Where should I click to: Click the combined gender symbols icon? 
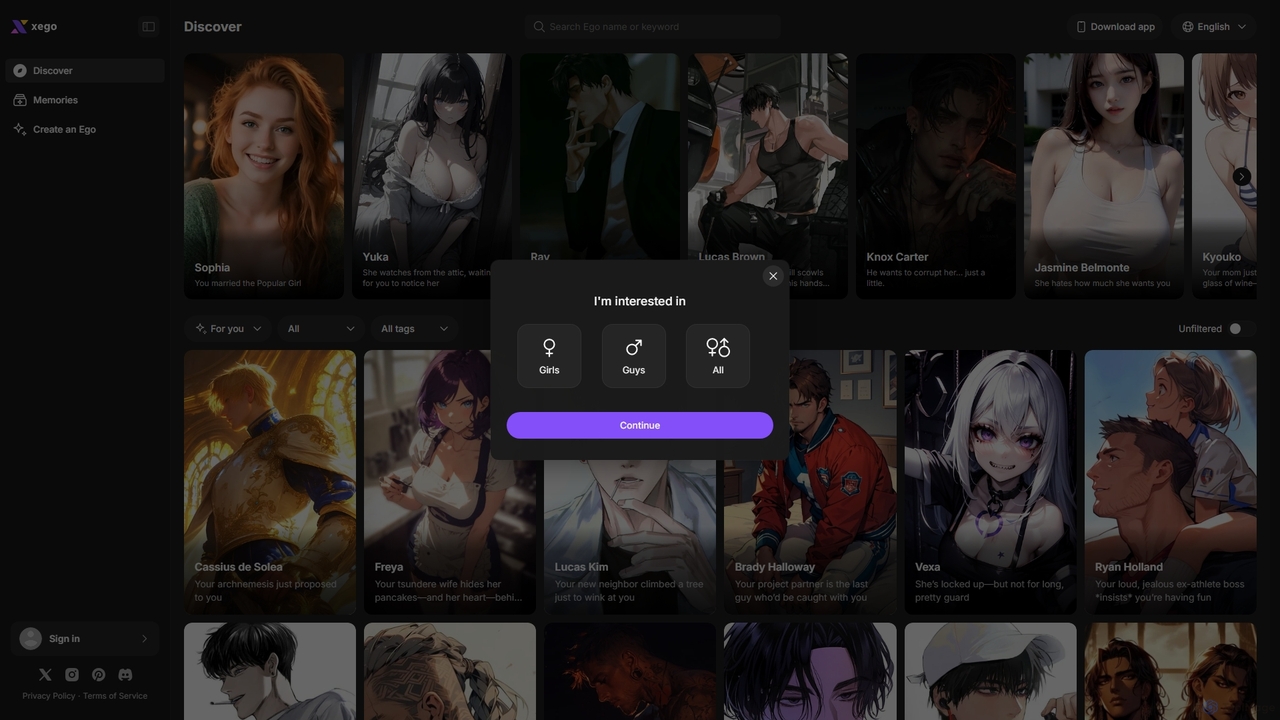coord(718,347)
